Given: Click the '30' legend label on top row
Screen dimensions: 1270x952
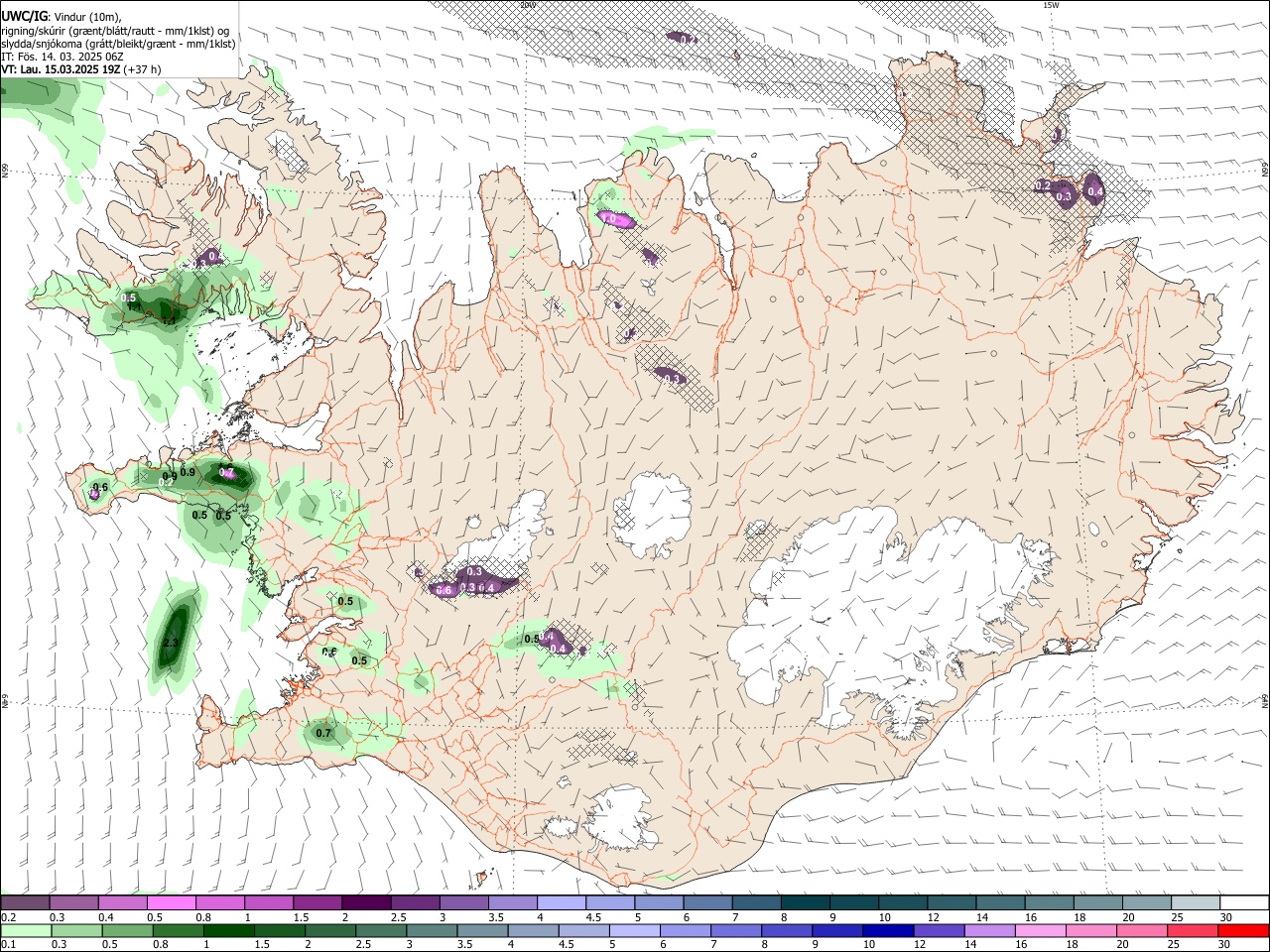Looking at the screenshot, I should [1226, 917].
